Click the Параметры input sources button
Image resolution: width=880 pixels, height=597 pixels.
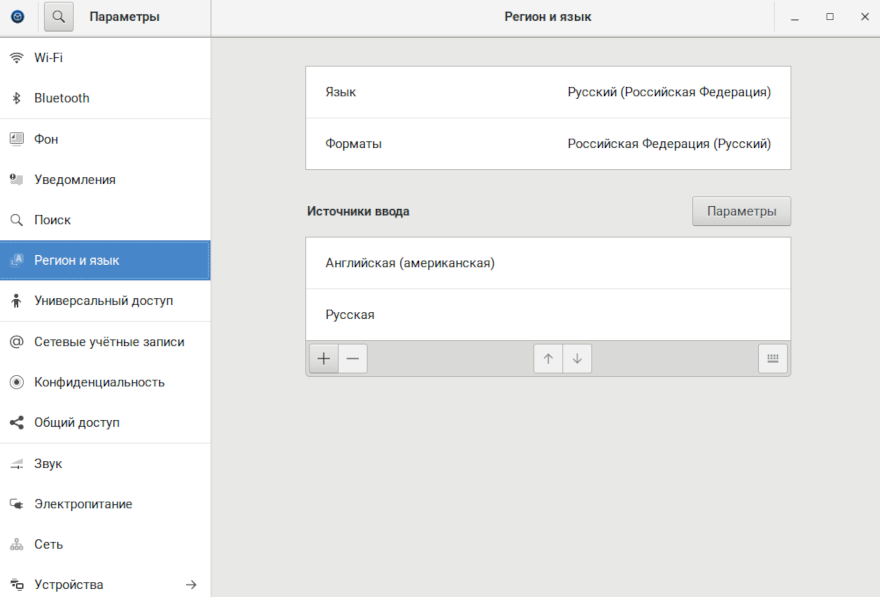(741, 211)
